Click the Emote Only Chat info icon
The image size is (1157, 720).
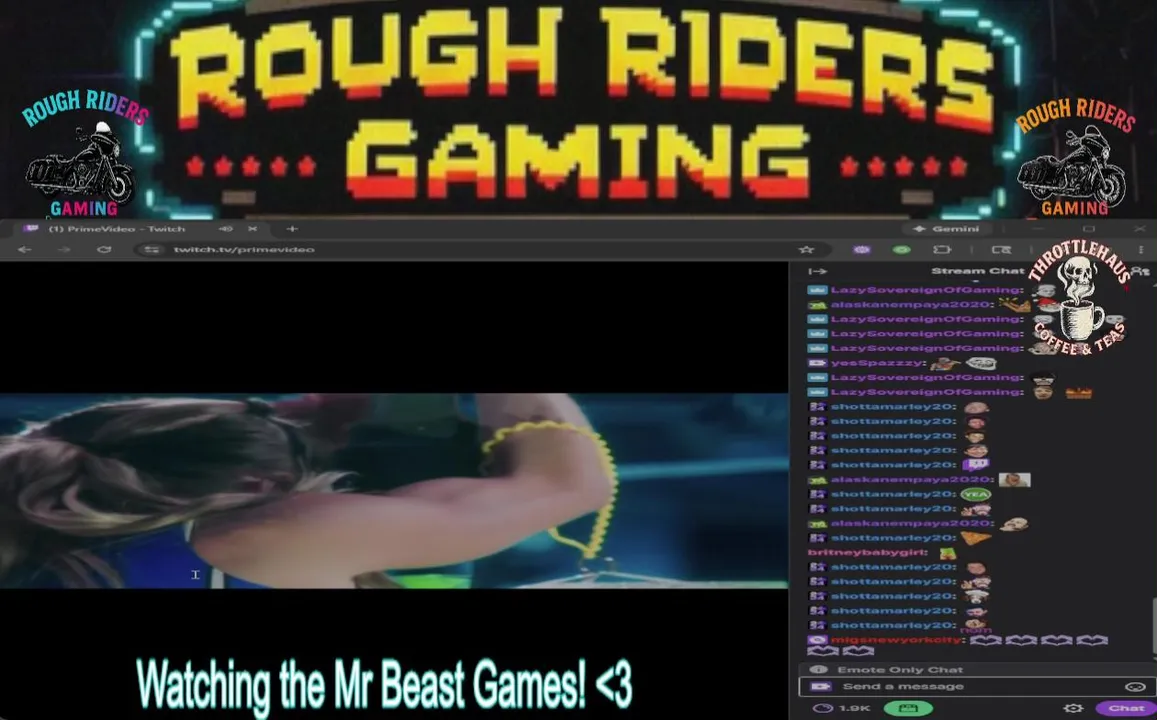click(818, 670)
